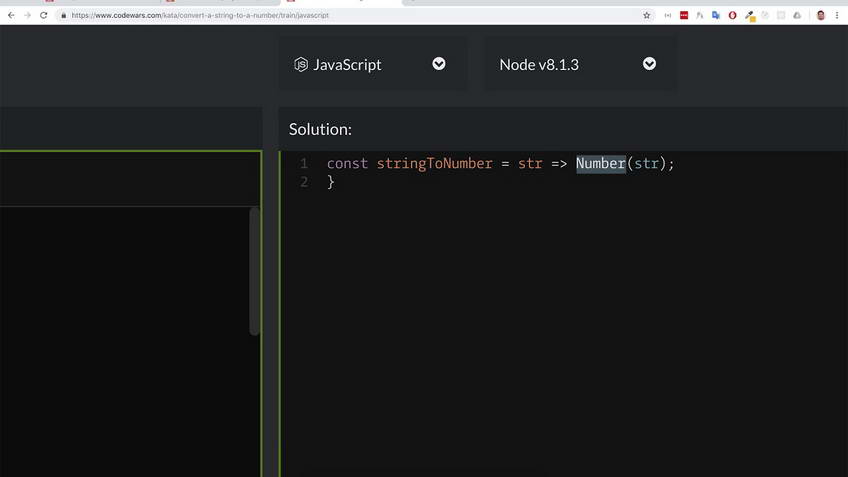Open the Google Drive extension icon
848x477 pixels.
click(x=797, y=15)
